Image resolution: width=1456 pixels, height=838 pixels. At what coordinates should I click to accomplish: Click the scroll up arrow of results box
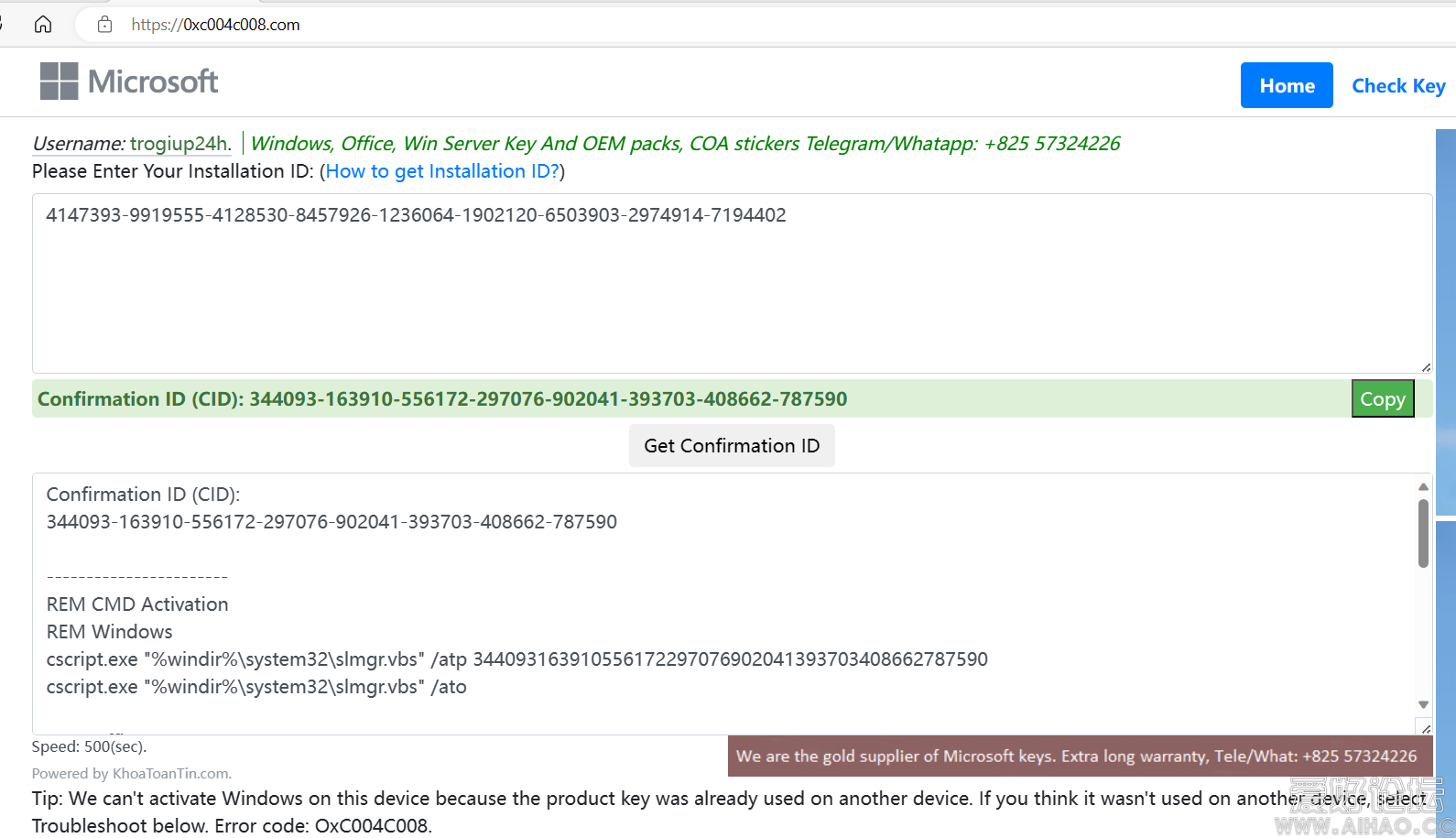point(1423,486)
